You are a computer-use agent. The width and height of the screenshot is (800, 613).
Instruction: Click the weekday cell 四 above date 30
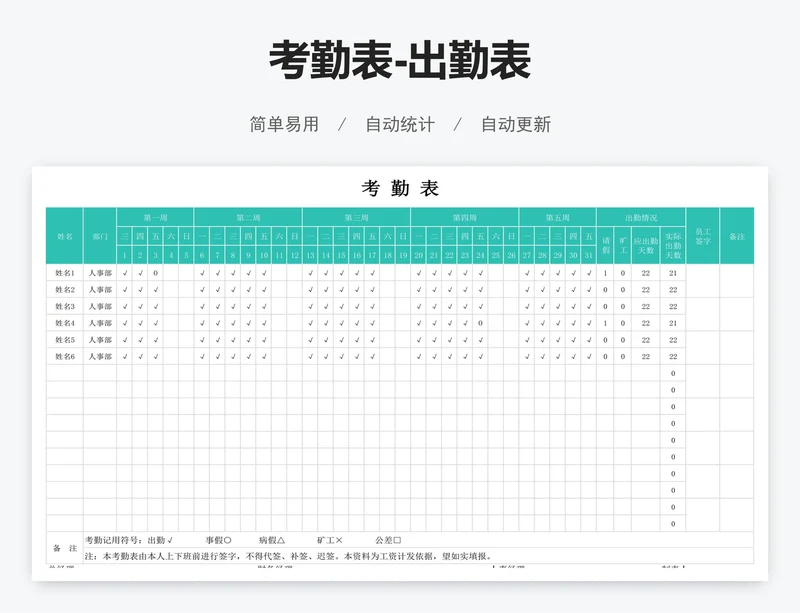(573, 236)
